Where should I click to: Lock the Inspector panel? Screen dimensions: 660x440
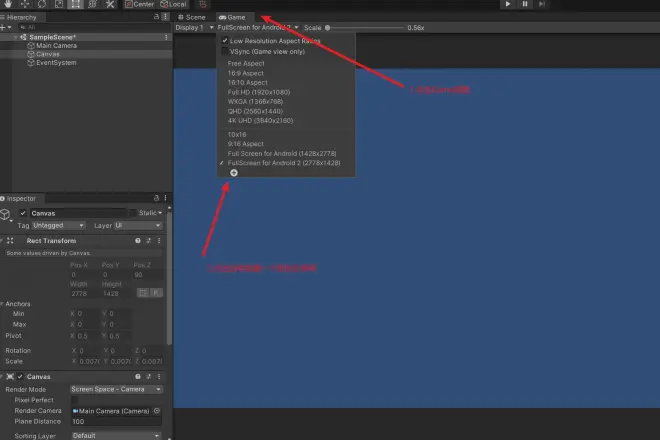click(156, 198)
